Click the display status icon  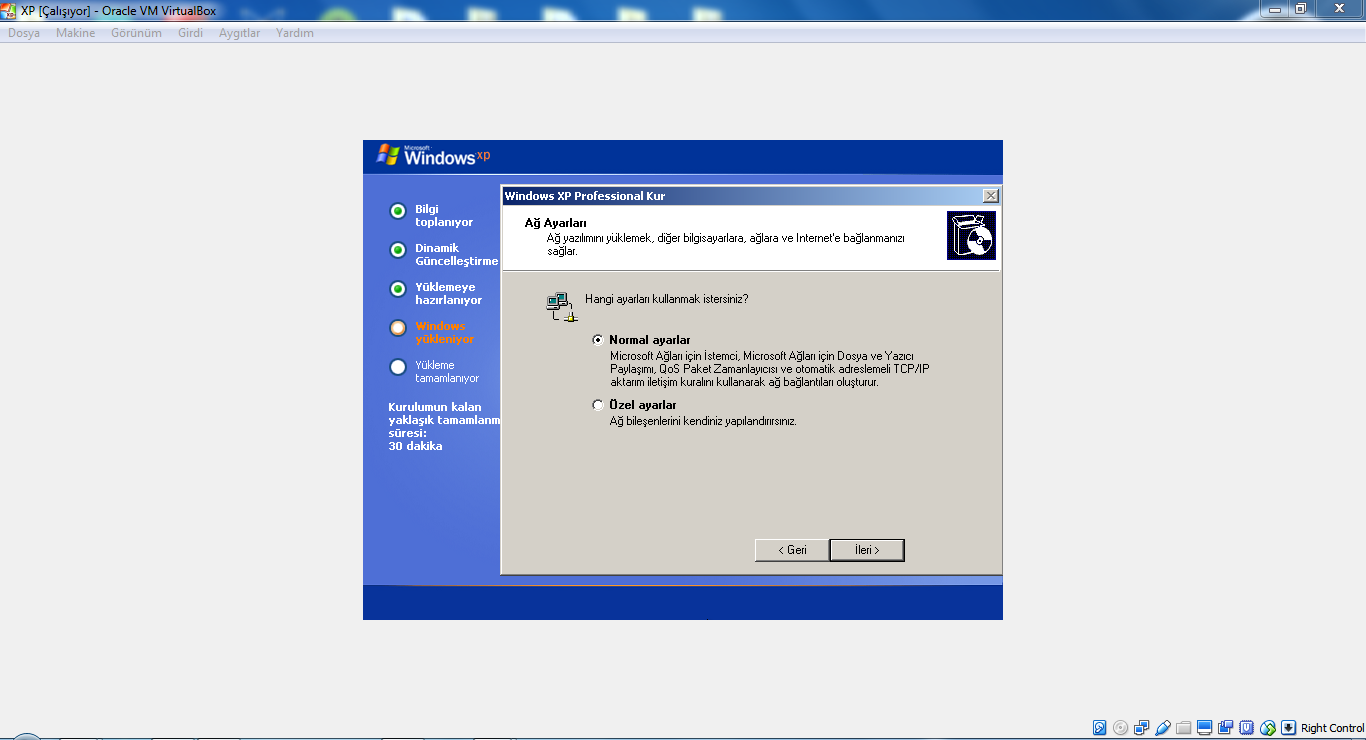pos(1204,728)
